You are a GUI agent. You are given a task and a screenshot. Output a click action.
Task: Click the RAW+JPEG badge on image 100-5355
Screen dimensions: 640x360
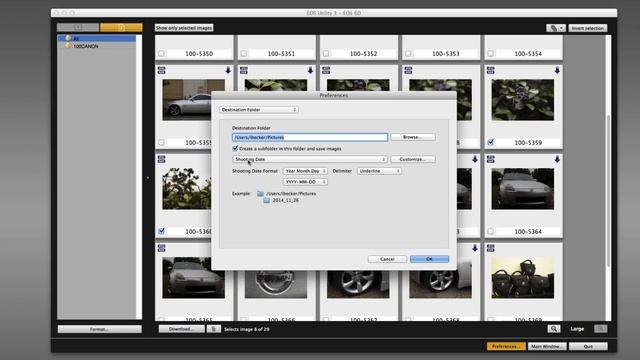coord(162,71)
